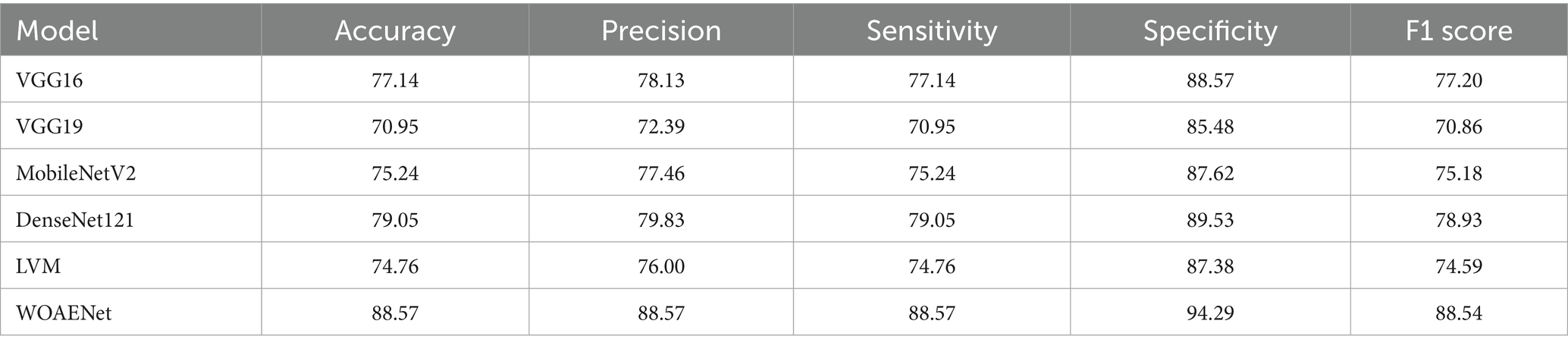Select the VGG19 model cell

click(x=49, y=126)
